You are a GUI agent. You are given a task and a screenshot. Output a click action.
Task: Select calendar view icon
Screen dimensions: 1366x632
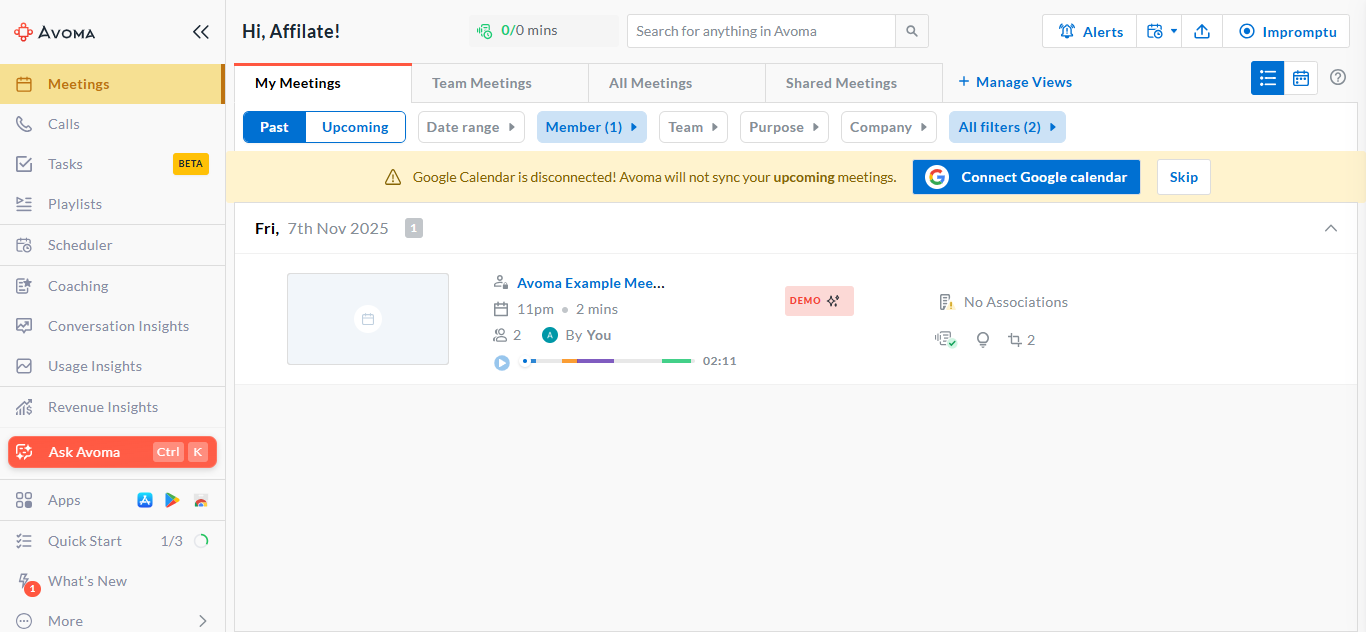coord(1301,78)
